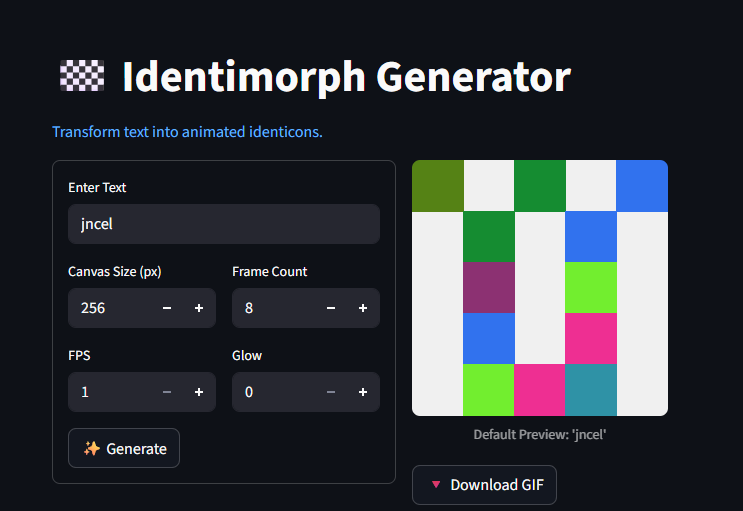Click the Download GIF button
743x511 pixels.
click(x=484, y=485)
